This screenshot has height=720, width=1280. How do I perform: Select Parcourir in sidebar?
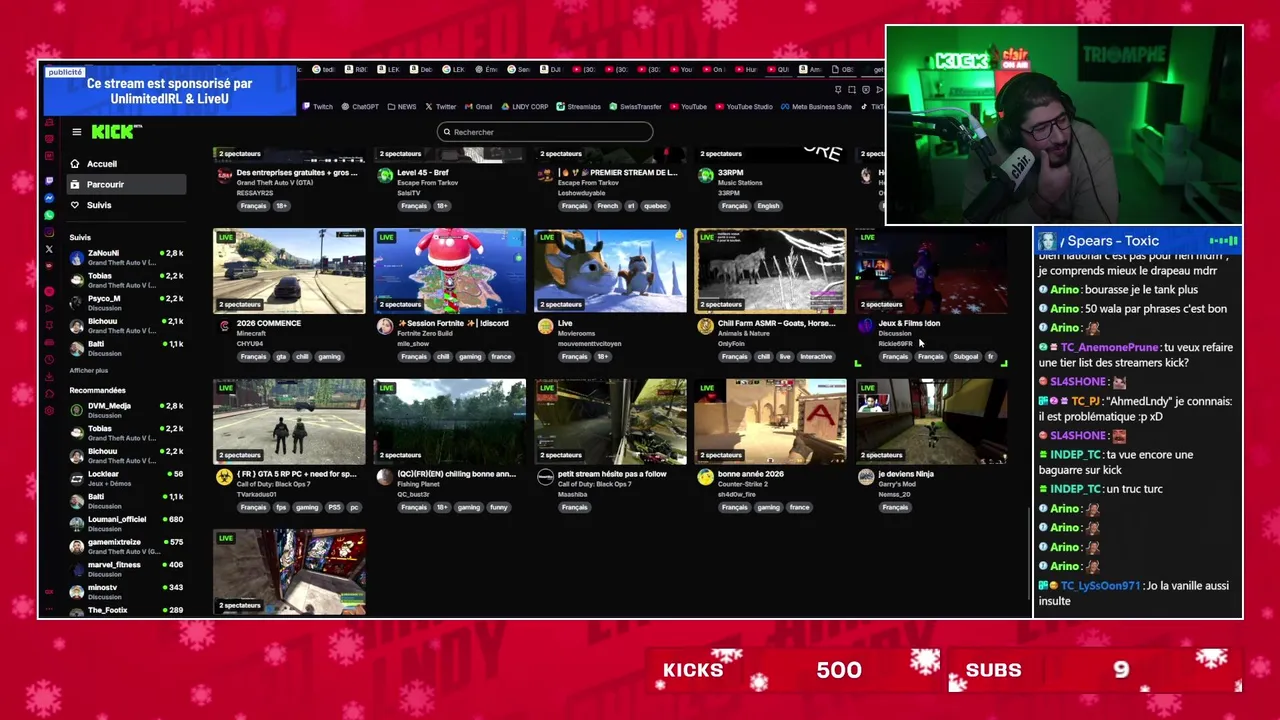click(126, 184)
